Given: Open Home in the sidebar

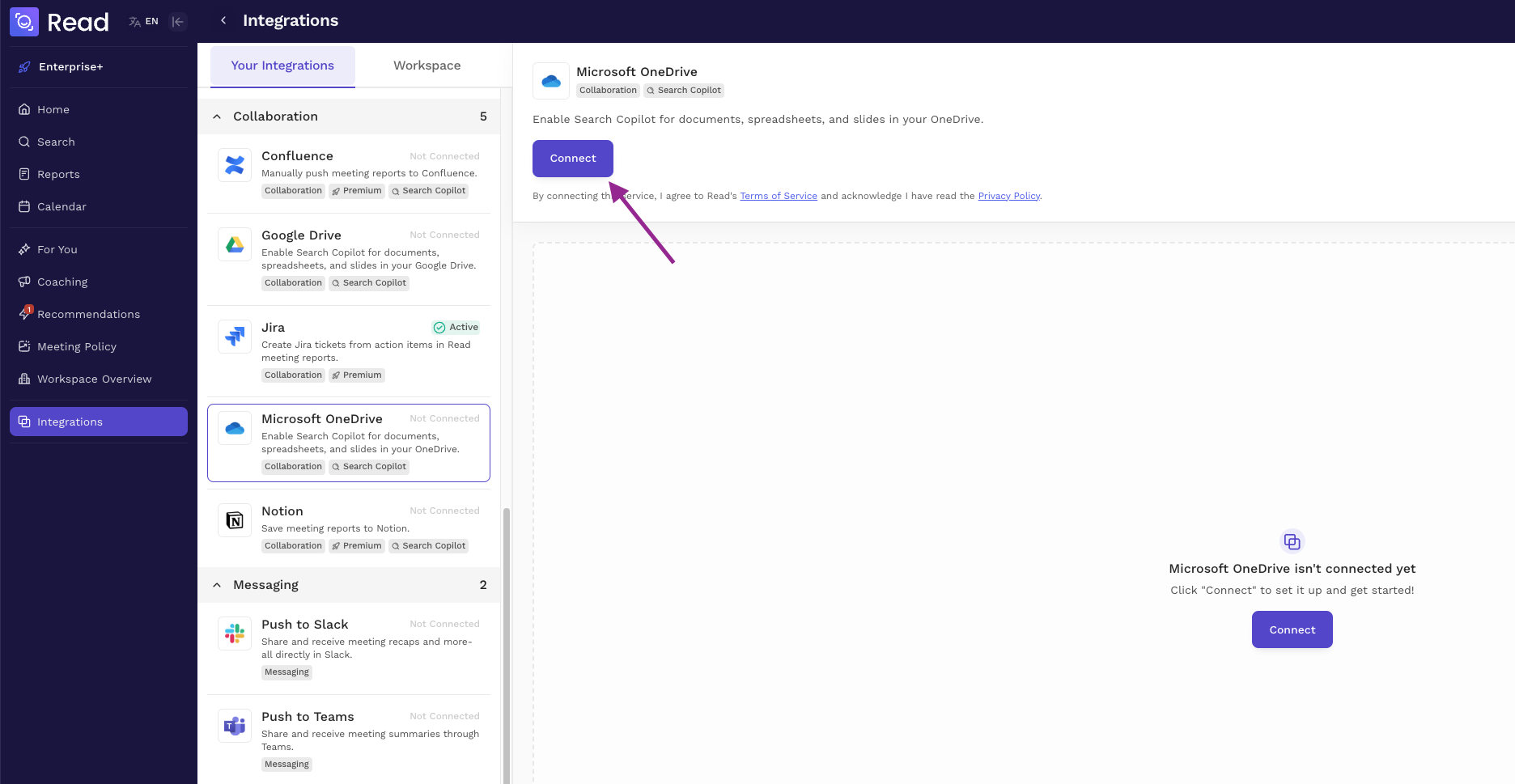Looking at the screenshot, I should tap(99, 109).
